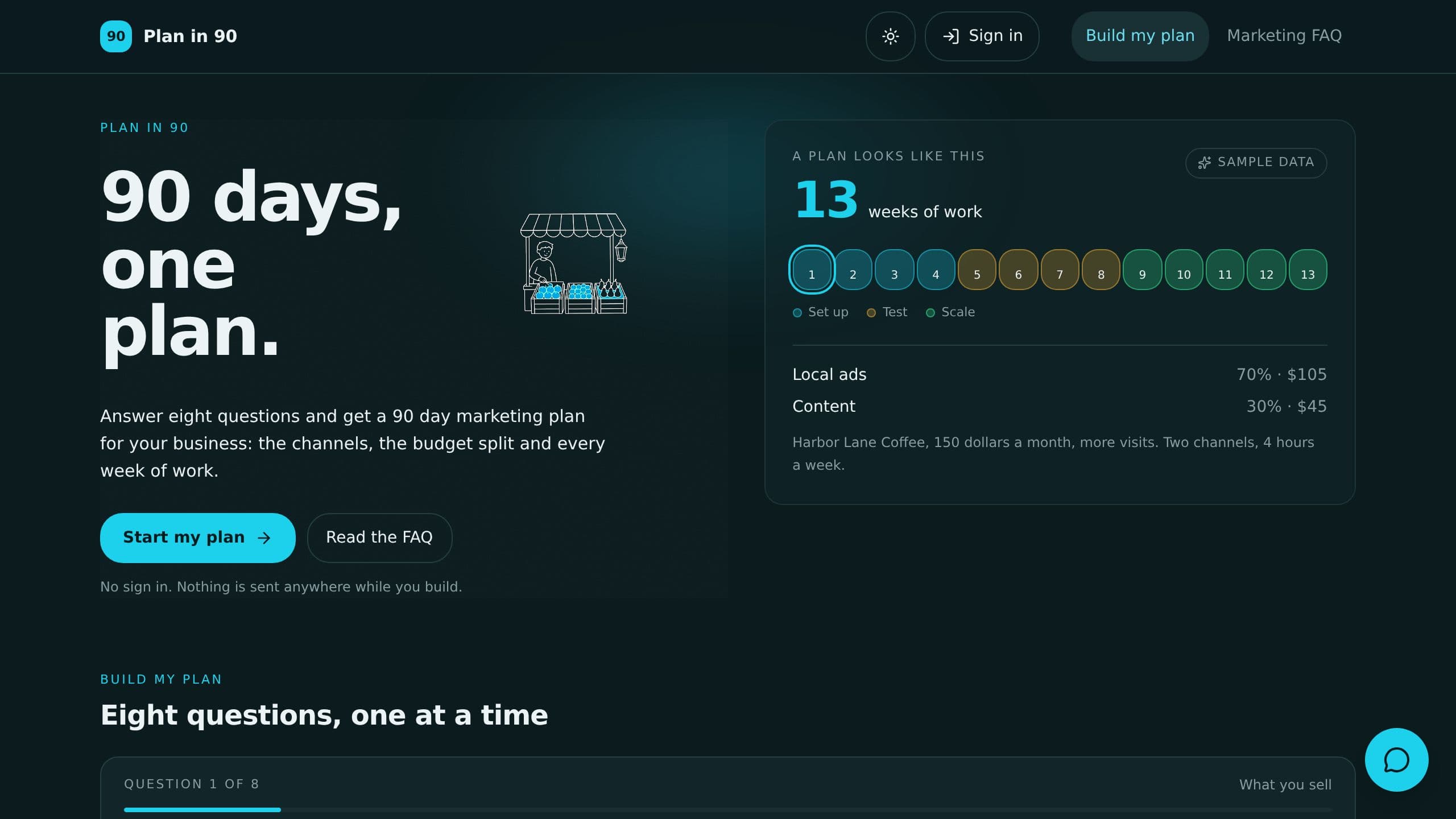Image resolution: width=1456 pixels, height=819 pixels.
Task: Click the Local ads row label
Action: [x=829, y=374]
